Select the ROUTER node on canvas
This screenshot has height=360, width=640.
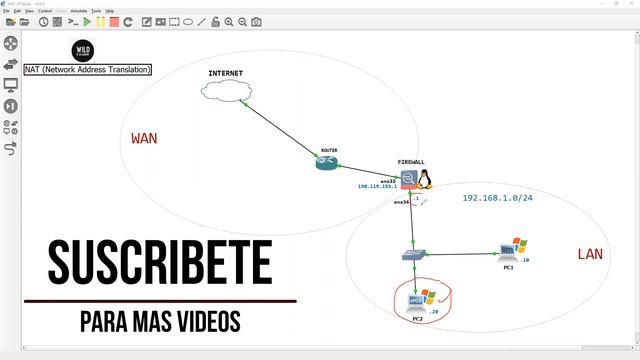327,162
